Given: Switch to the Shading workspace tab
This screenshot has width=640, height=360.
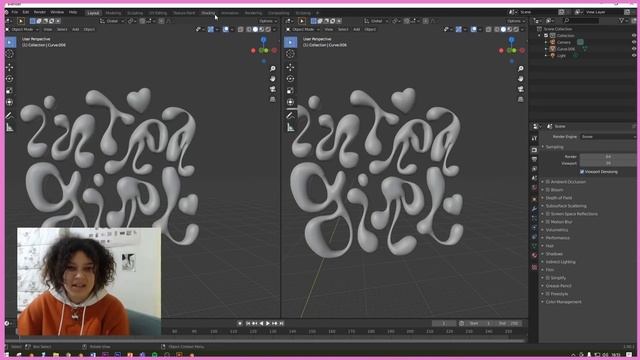Looking at the screenshot, I should coord(208,13).
